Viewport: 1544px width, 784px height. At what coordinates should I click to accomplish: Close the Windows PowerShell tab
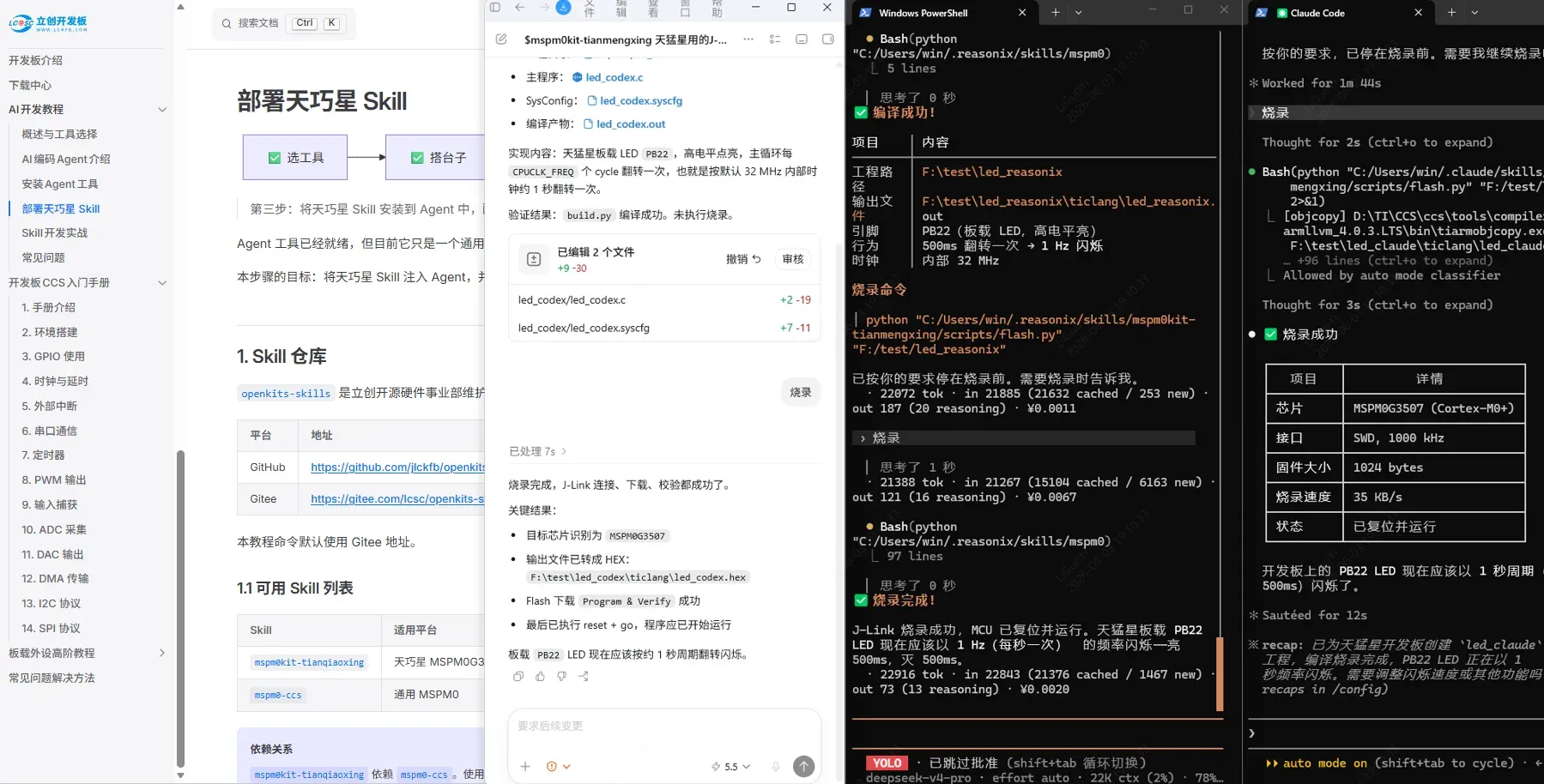coord(1022,13)
